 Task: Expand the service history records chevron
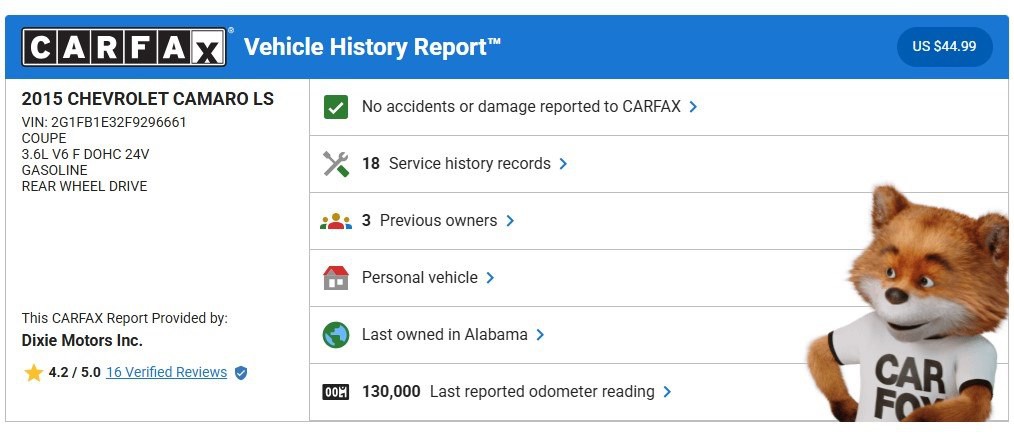[x=564, y=164]
